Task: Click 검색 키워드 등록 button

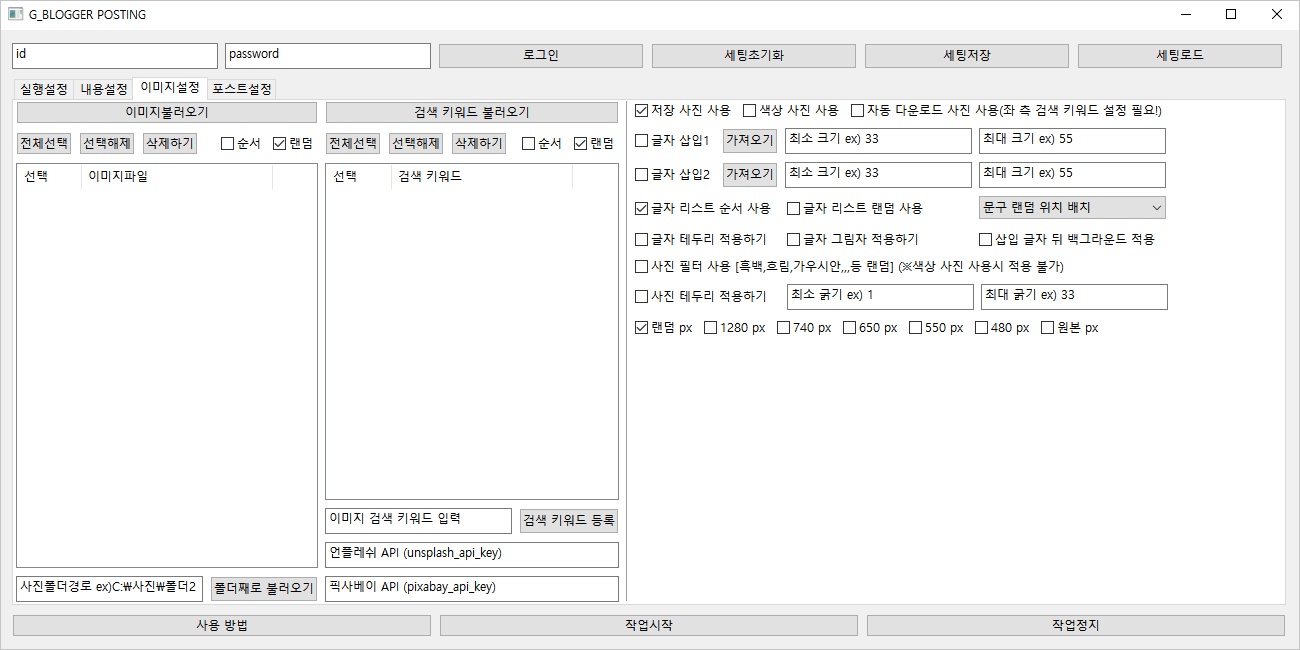Action: pos(569,521)
